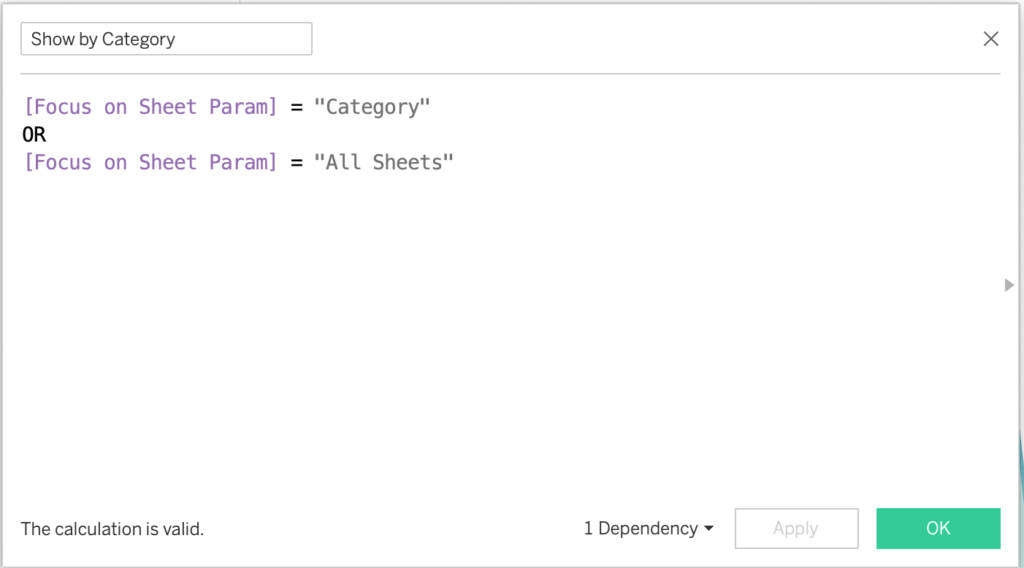Click the equals sign on the third line
This screenshot has width=1024, height=568.
click(296, 162)
